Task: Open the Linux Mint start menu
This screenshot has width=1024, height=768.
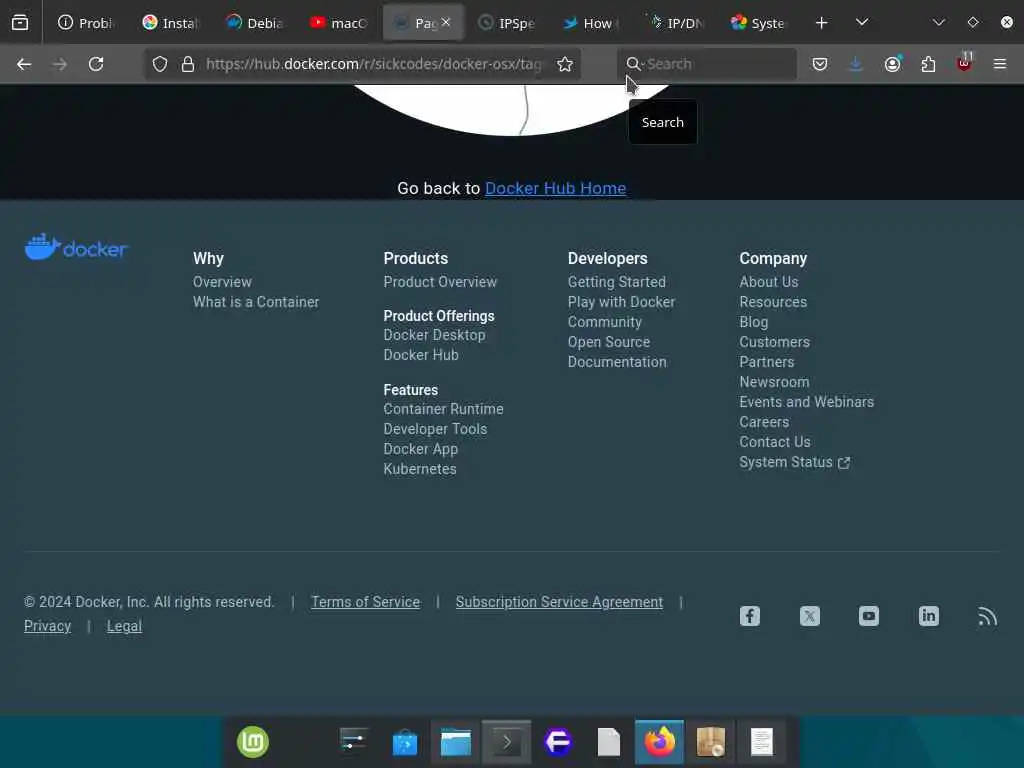Action: [253, 743]
